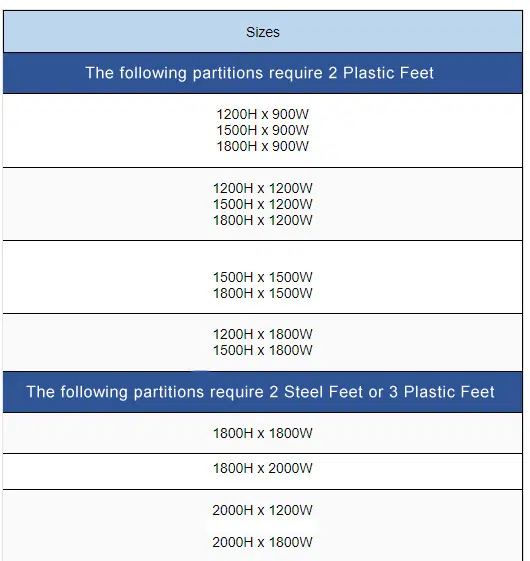Click the 1500H x 1500W entry

tap(263, 277)
